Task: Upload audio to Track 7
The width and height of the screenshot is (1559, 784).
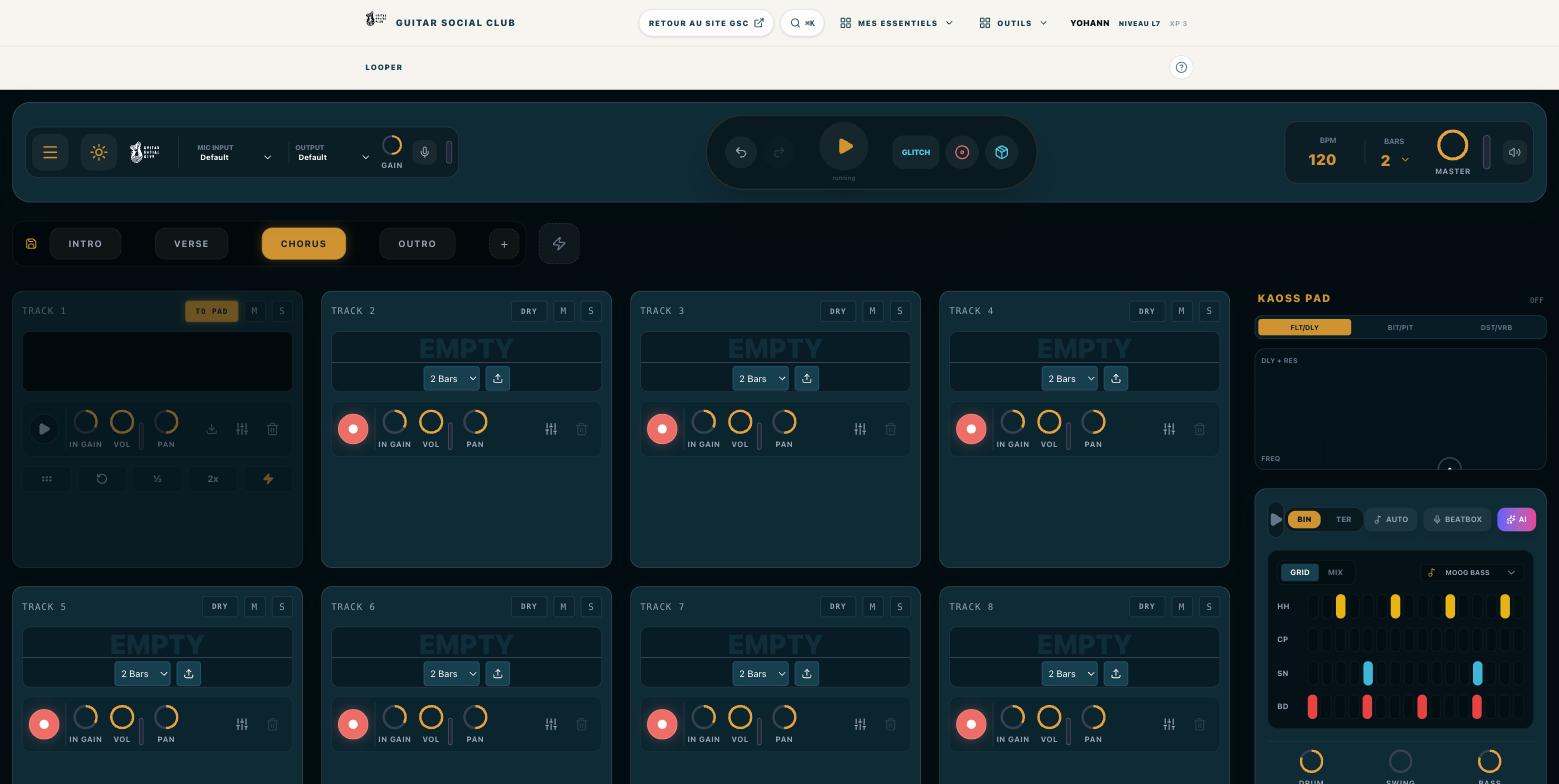Action: (x=807, y=673)
